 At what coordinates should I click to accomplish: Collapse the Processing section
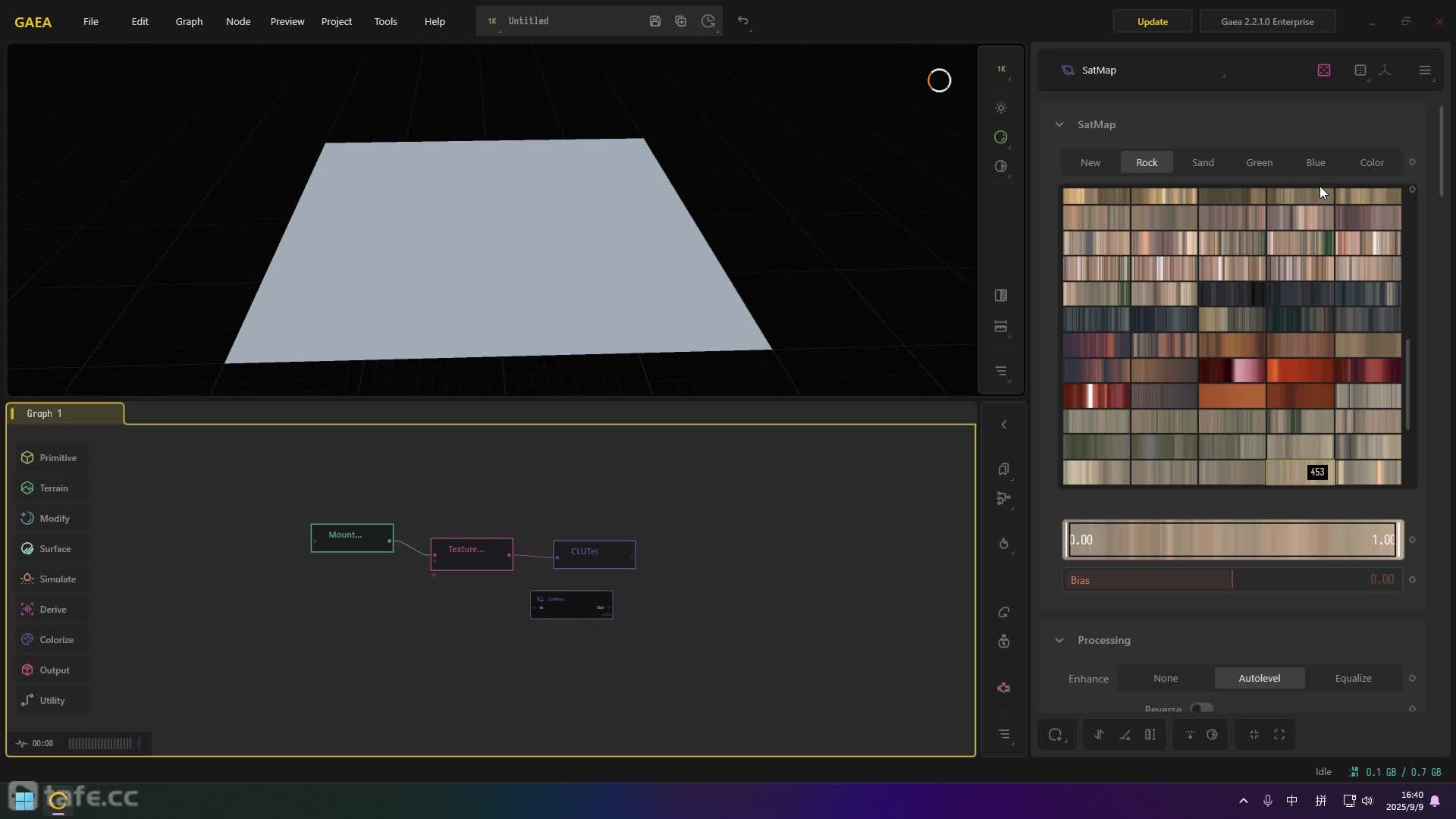coord(1059,640)
